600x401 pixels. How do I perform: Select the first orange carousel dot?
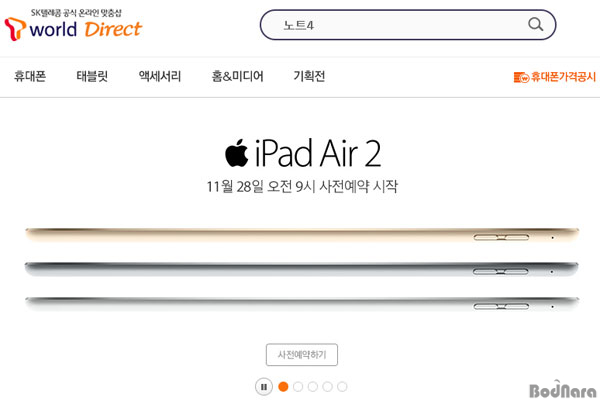(x=283, y=386)
